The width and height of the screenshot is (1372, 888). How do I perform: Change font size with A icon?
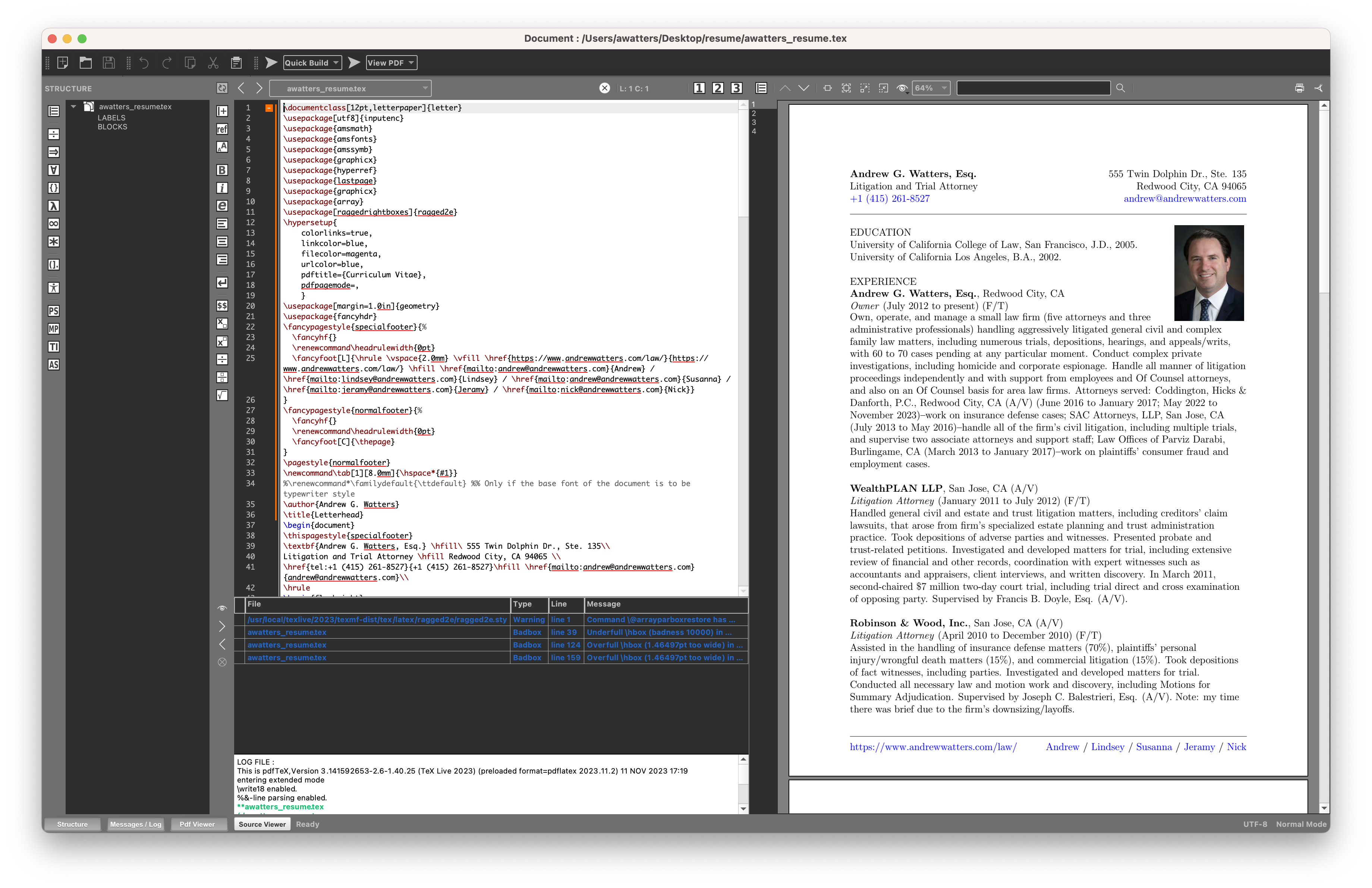click(x=222, y=147)
